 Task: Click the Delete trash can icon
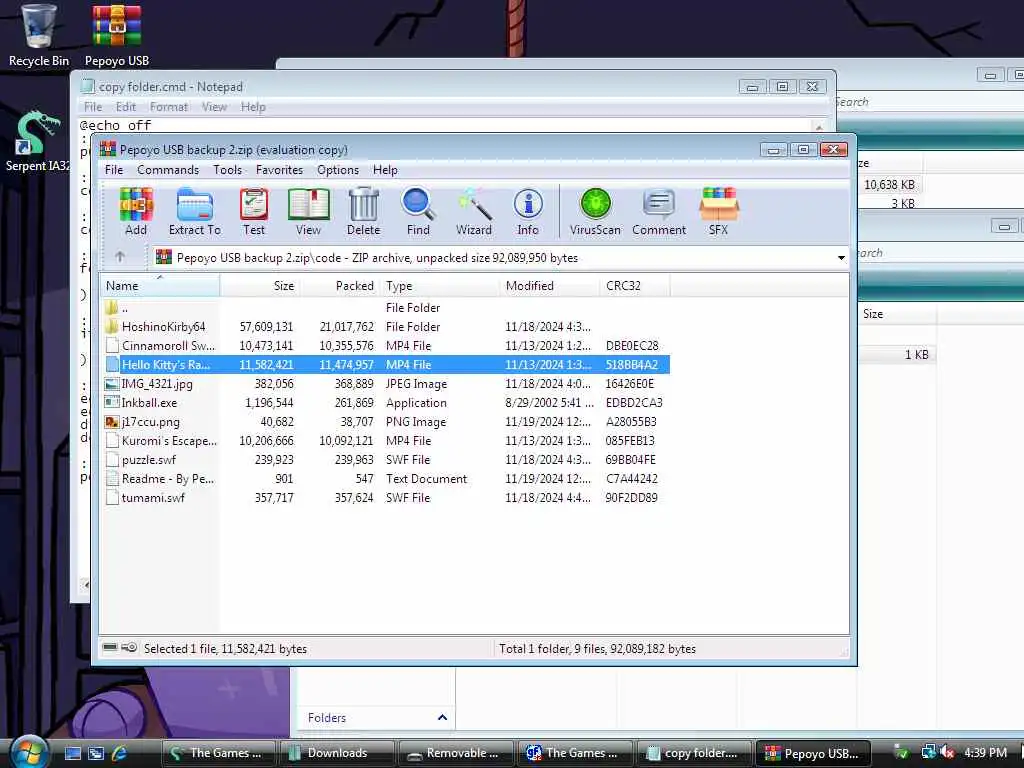363,211
